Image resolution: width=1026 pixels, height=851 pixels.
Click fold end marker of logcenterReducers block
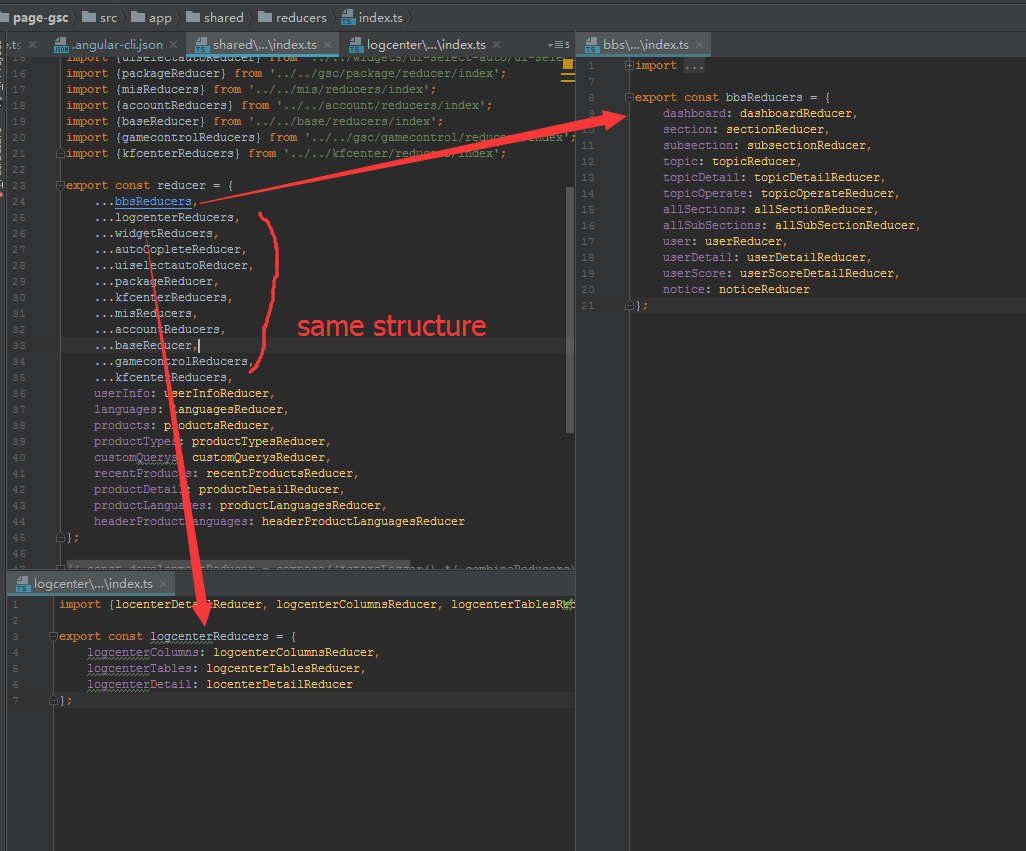click(53, 701)
